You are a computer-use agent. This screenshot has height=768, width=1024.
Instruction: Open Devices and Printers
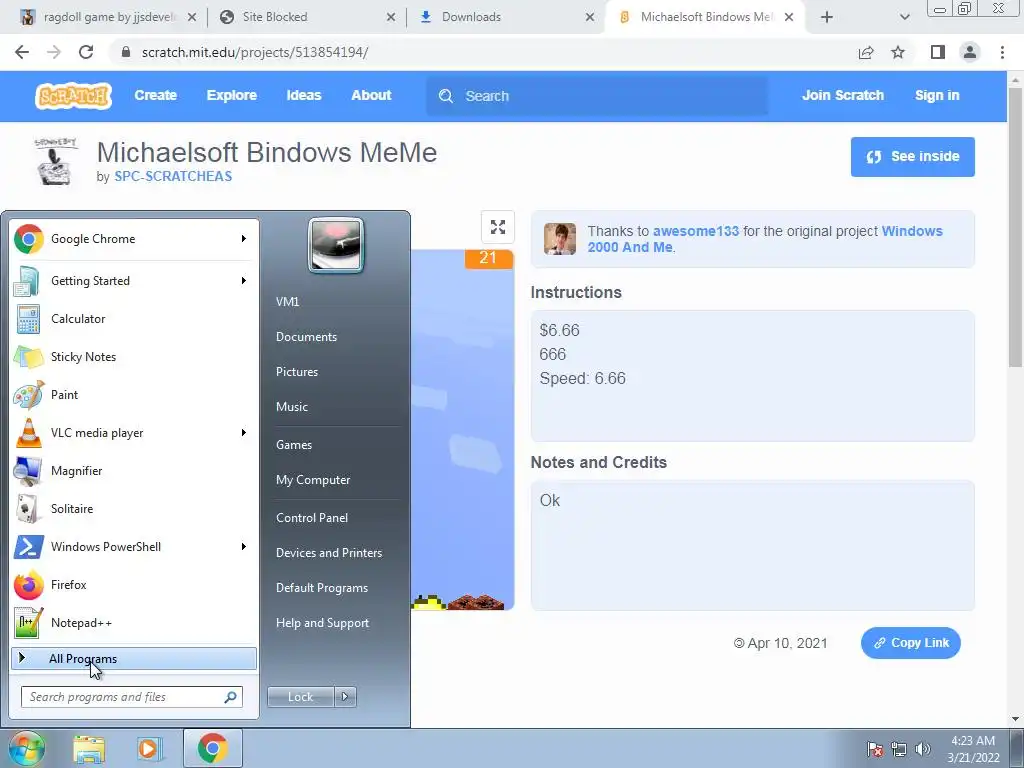click(x=328, y=553)
